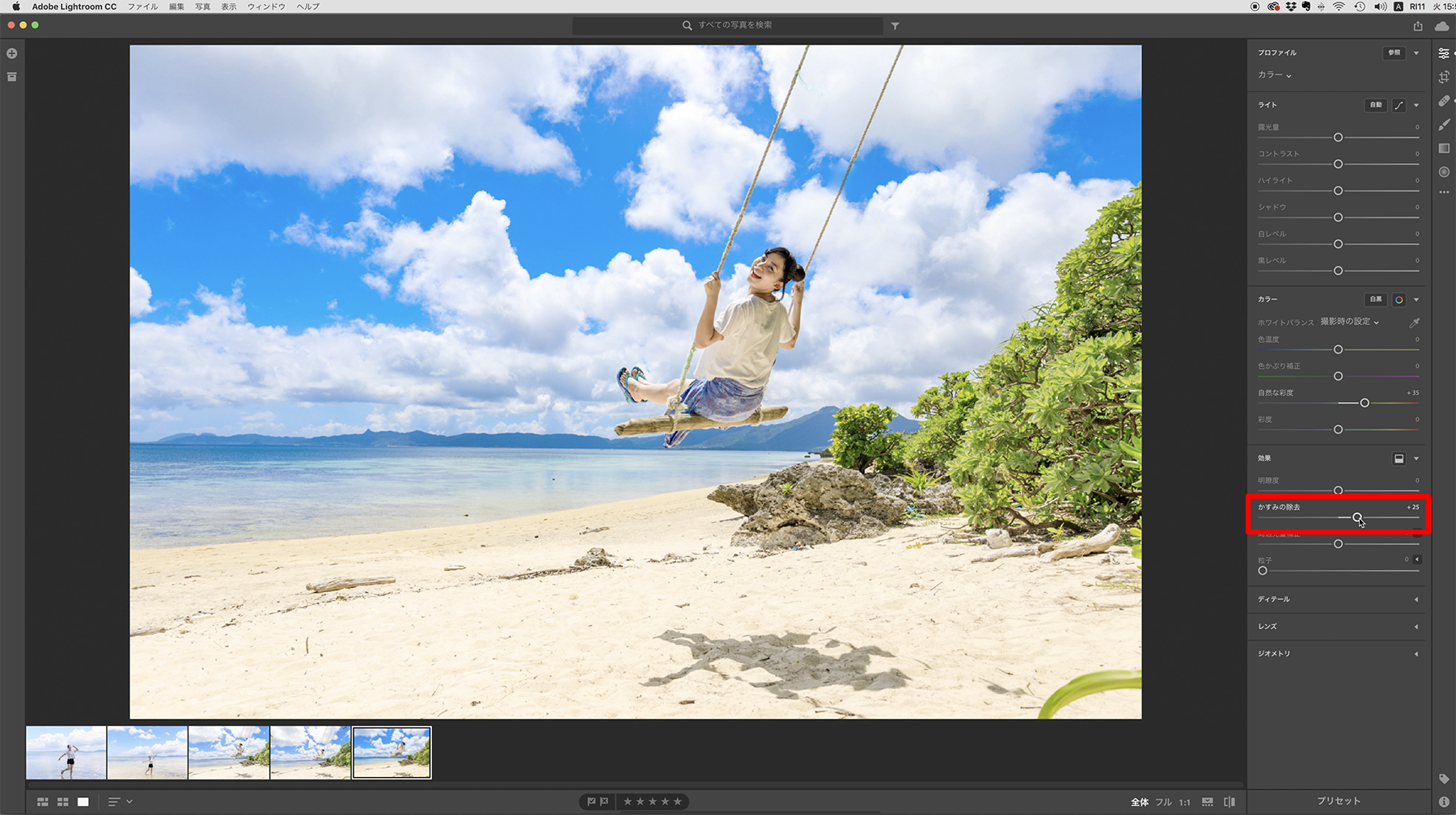Open the Apple menu
The width and height of the screenshot is (1456, 815).
(15, 6)
